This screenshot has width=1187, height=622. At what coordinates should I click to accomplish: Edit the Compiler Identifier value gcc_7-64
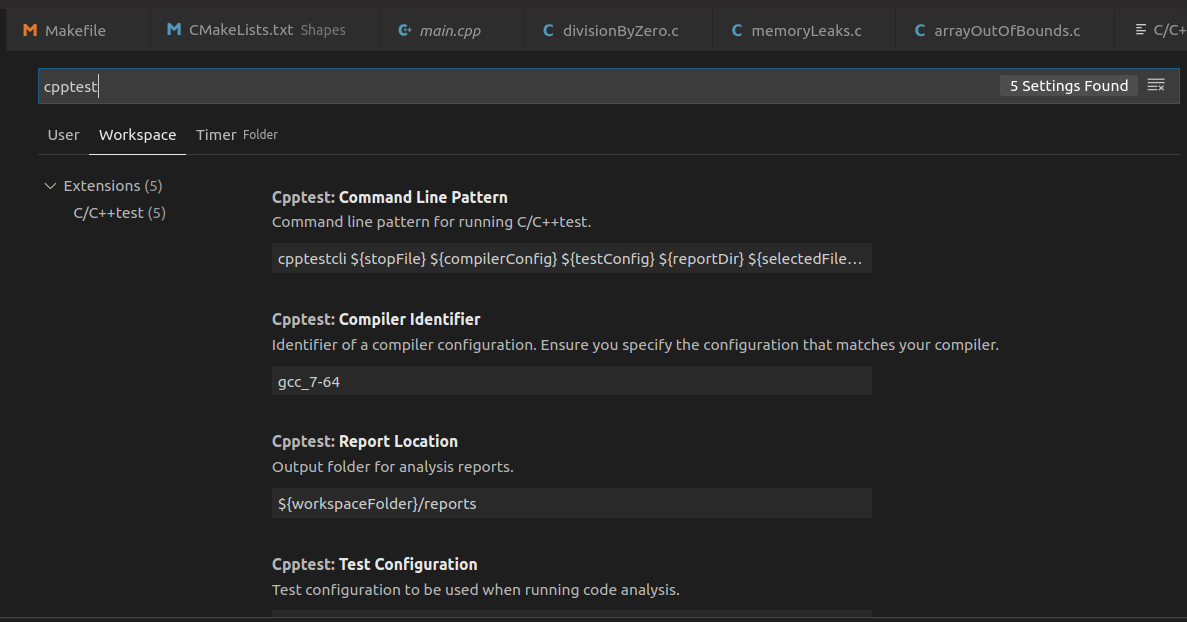pyautogui.click(x=571, y=380)
